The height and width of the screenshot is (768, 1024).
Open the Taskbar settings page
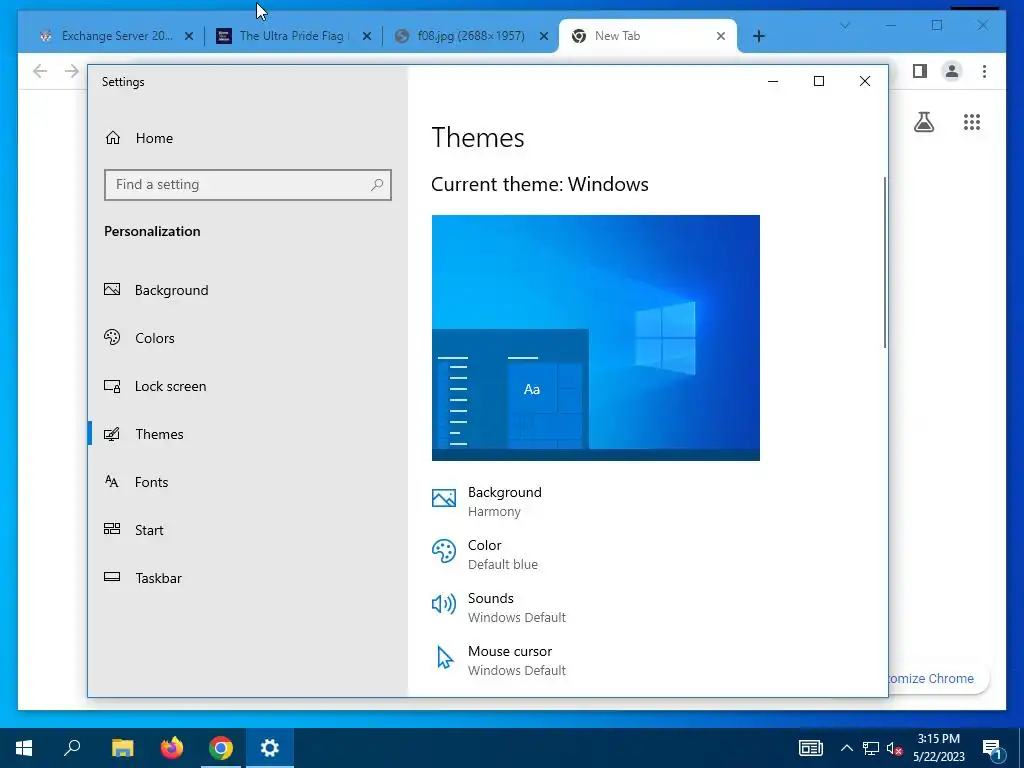248,578
